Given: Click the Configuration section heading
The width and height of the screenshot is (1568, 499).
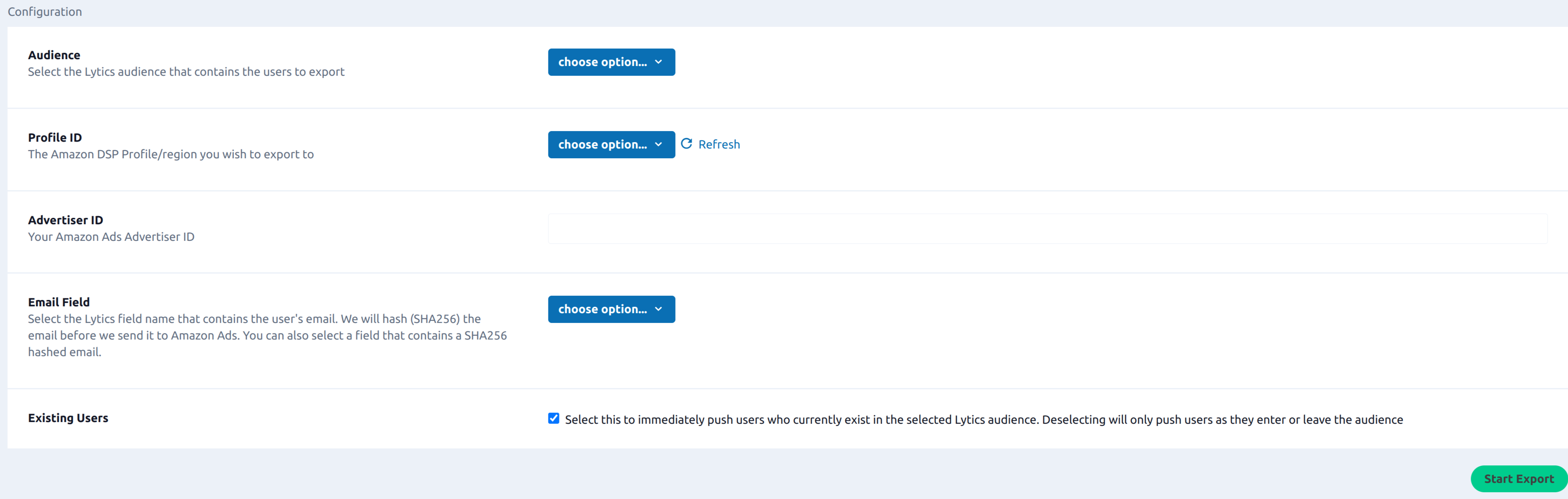Looking at the screenshot, I should (44, 11).
